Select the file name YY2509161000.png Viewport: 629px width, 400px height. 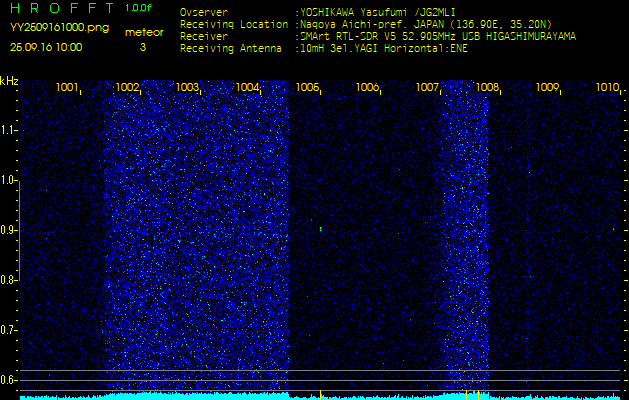(x=59, y=28)
